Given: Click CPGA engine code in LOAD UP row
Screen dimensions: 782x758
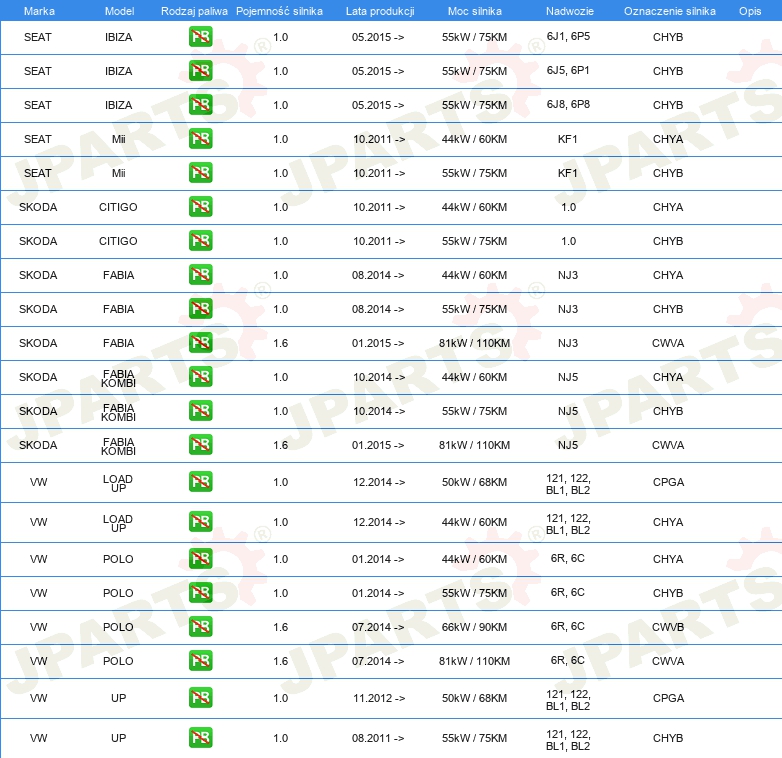Looking at the screenshot, I should [x=668, y=482].
